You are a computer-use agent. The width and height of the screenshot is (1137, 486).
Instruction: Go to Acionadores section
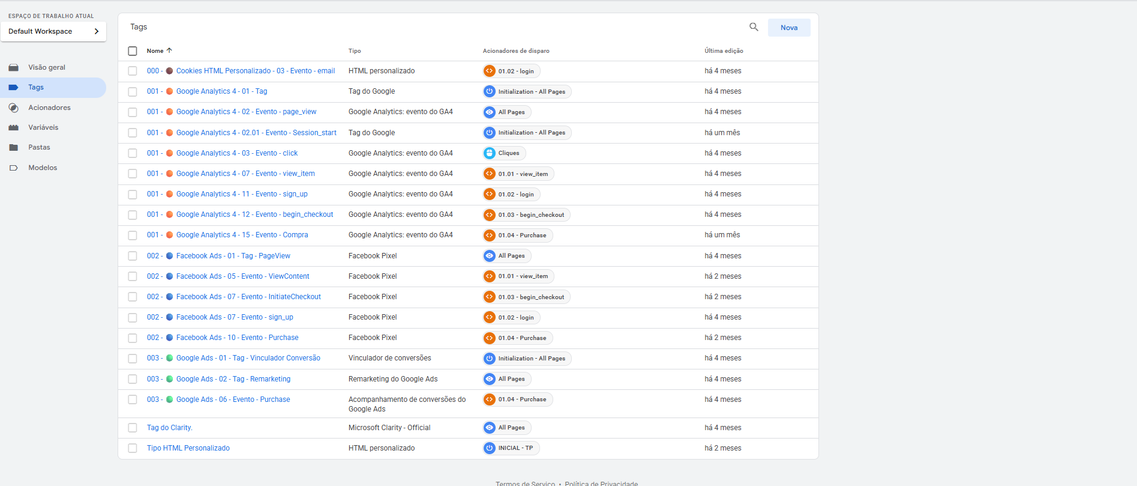tap(49, 107)
